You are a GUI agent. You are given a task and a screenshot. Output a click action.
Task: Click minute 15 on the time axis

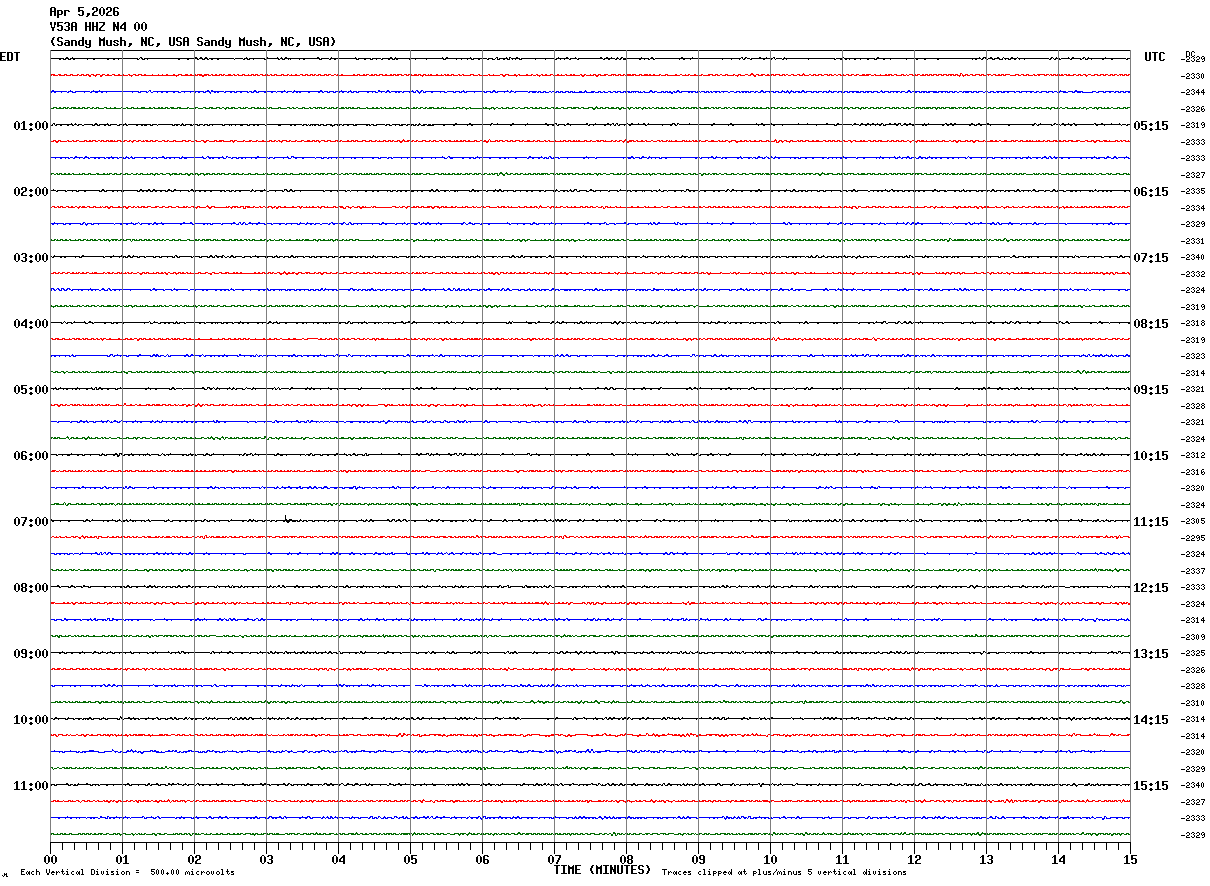[1130, 859]
